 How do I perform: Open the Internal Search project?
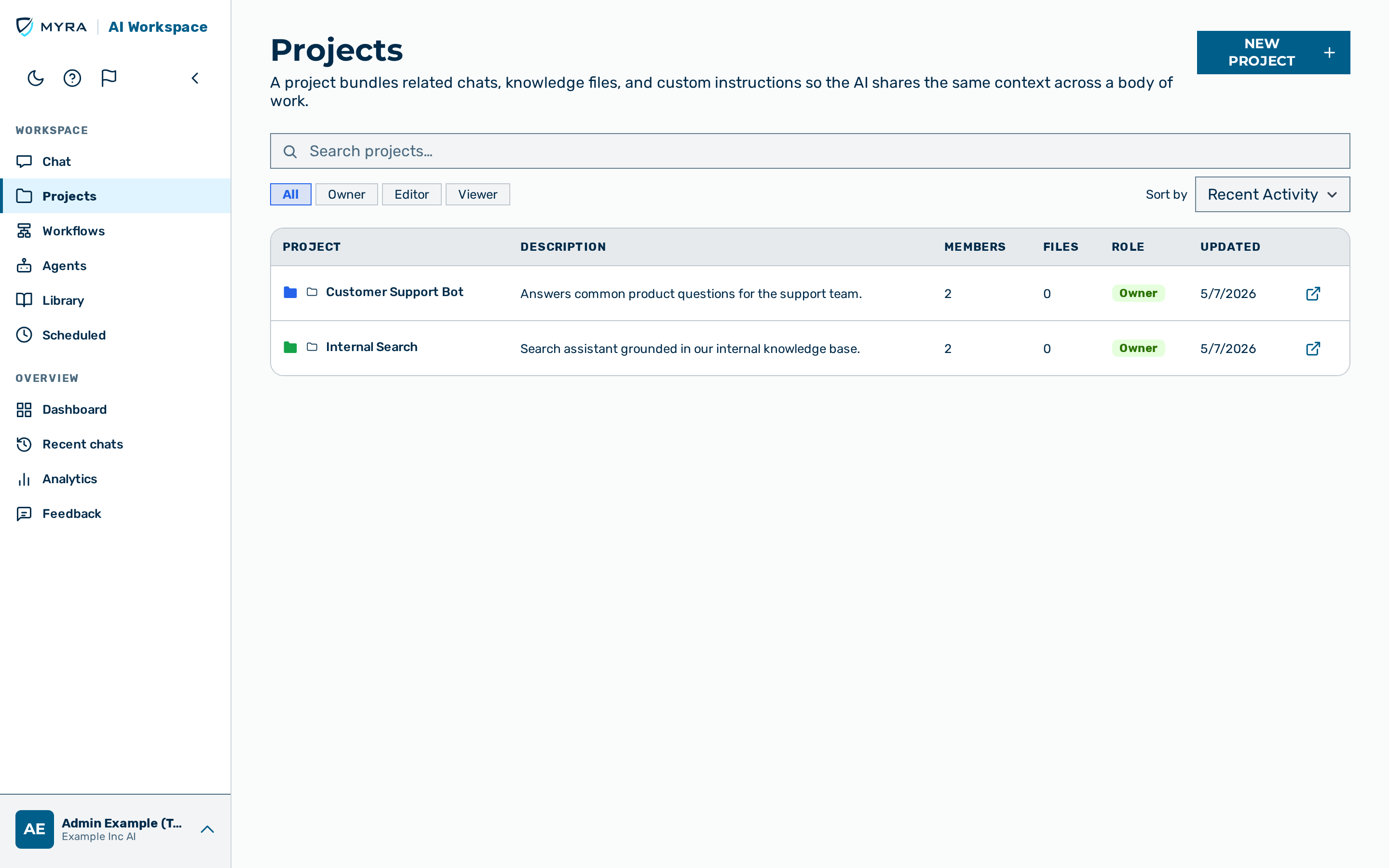371,347
